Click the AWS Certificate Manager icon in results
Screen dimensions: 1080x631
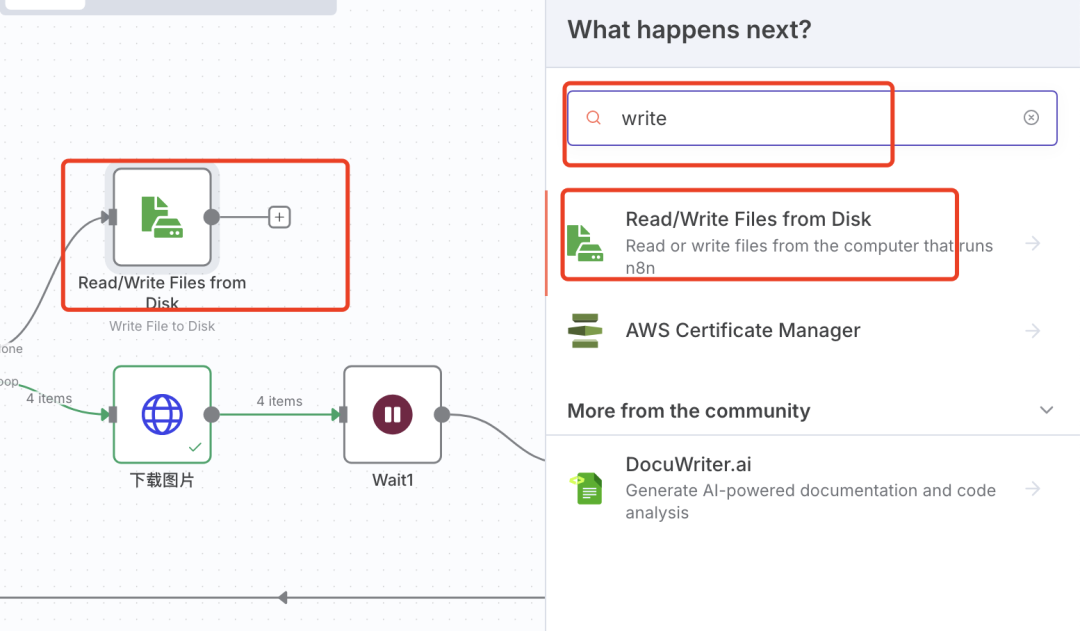[x=584, y=331]
